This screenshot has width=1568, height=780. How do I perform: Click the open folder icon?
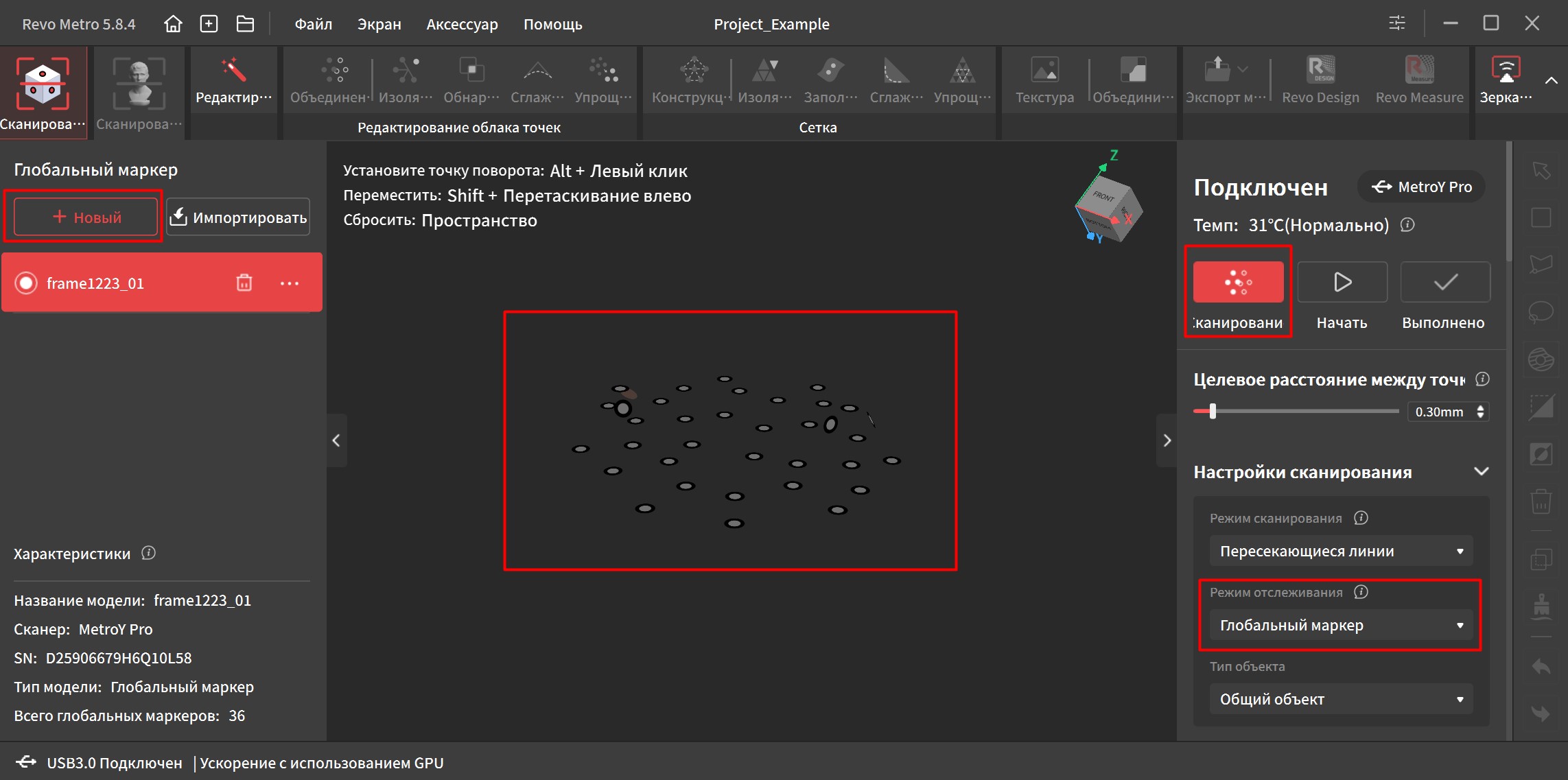click(245, 24)
